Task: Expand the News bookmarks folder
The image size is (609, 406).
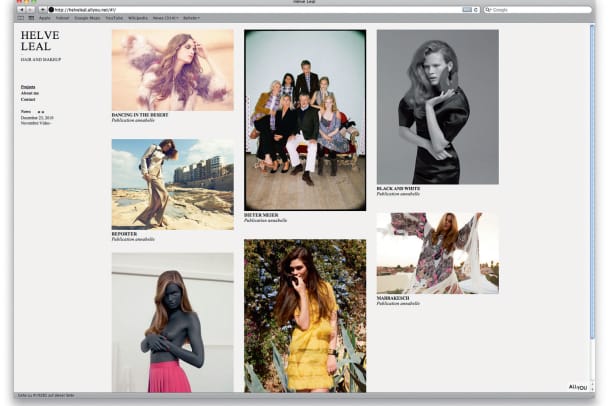Action: pos(165,18)
